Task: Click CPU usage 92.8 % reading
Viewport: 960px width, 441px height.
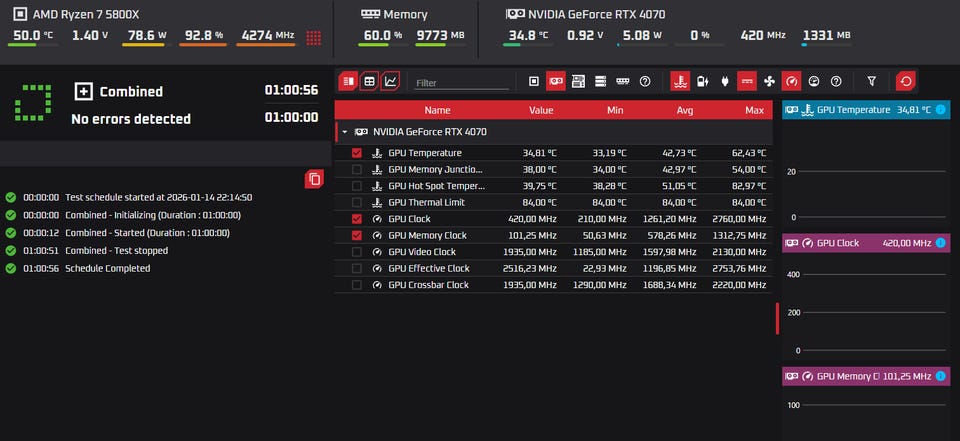Action: click(202, 36)
